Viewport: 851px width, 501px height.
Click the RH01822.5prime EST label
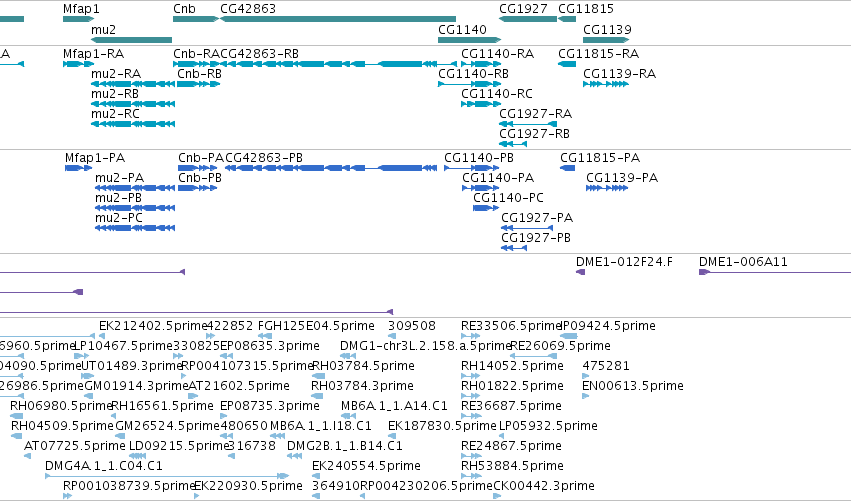click(x=512, y=386)
